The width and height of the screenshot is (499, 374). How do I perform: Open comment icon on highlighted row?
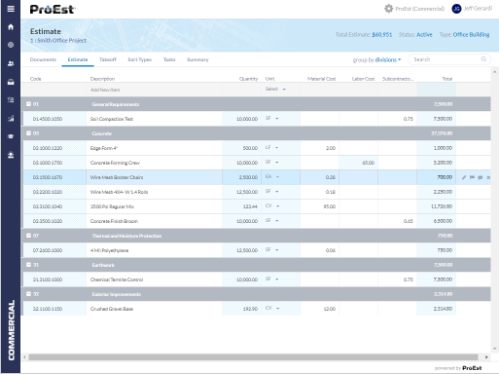pos(480,177)
